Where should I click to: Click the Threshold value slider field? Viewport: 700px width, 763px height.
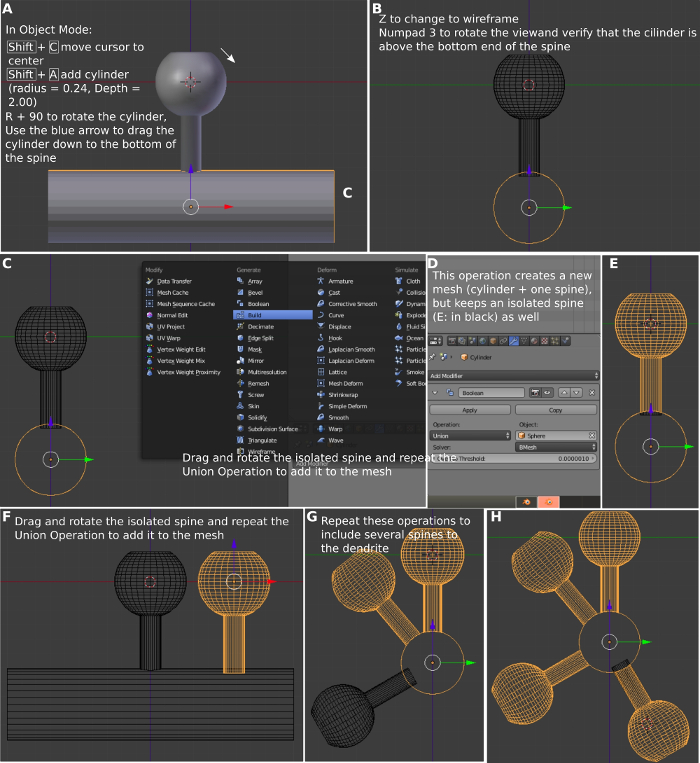[x=513, y=458]
